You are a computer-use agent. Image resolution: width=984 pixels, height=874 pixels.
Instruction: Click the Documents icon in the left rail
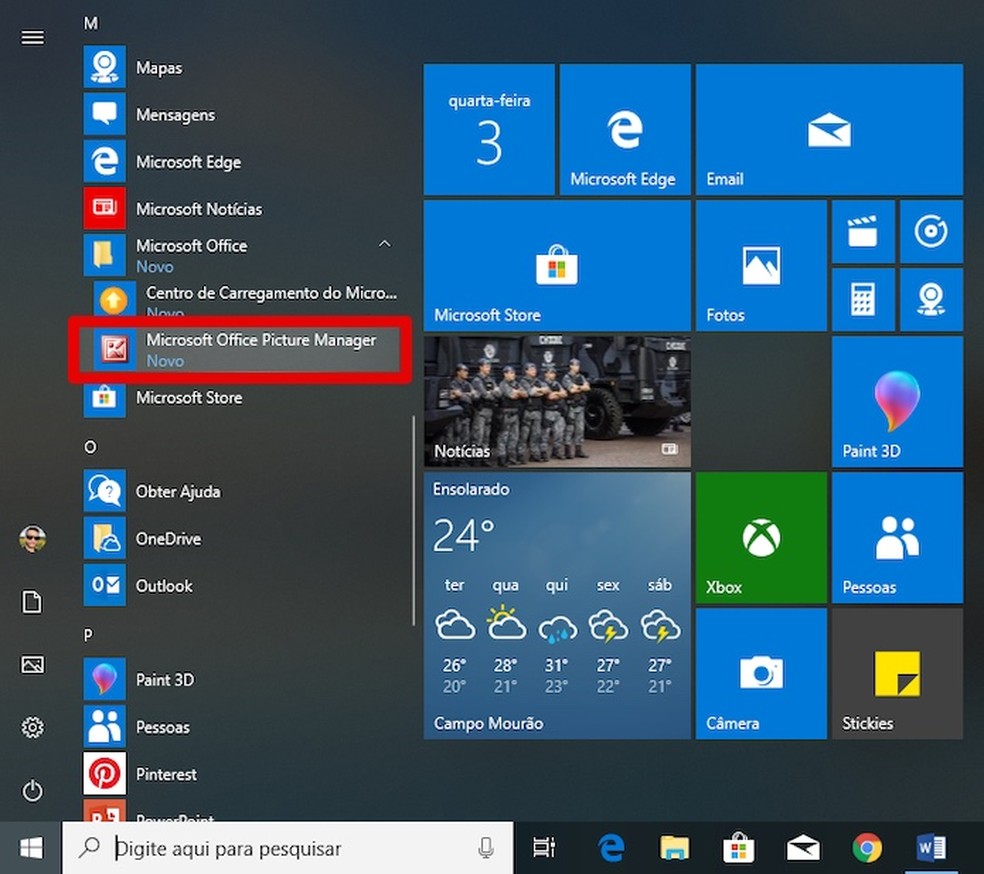pos(31,602)
